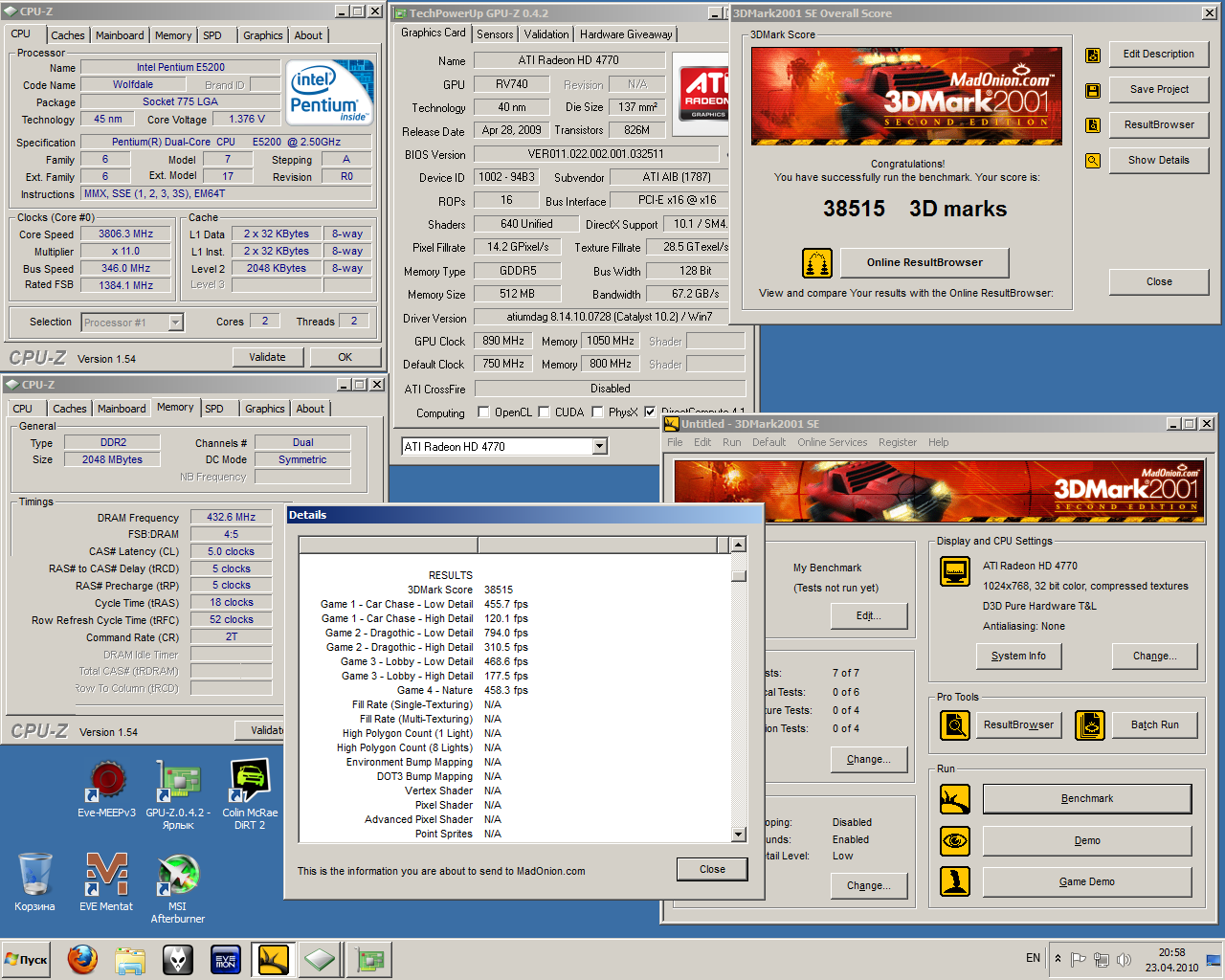1225x980 pixels.
Task: Enable the CUDA checkbox in GPU-Z
Action: (x=544, y=412)
